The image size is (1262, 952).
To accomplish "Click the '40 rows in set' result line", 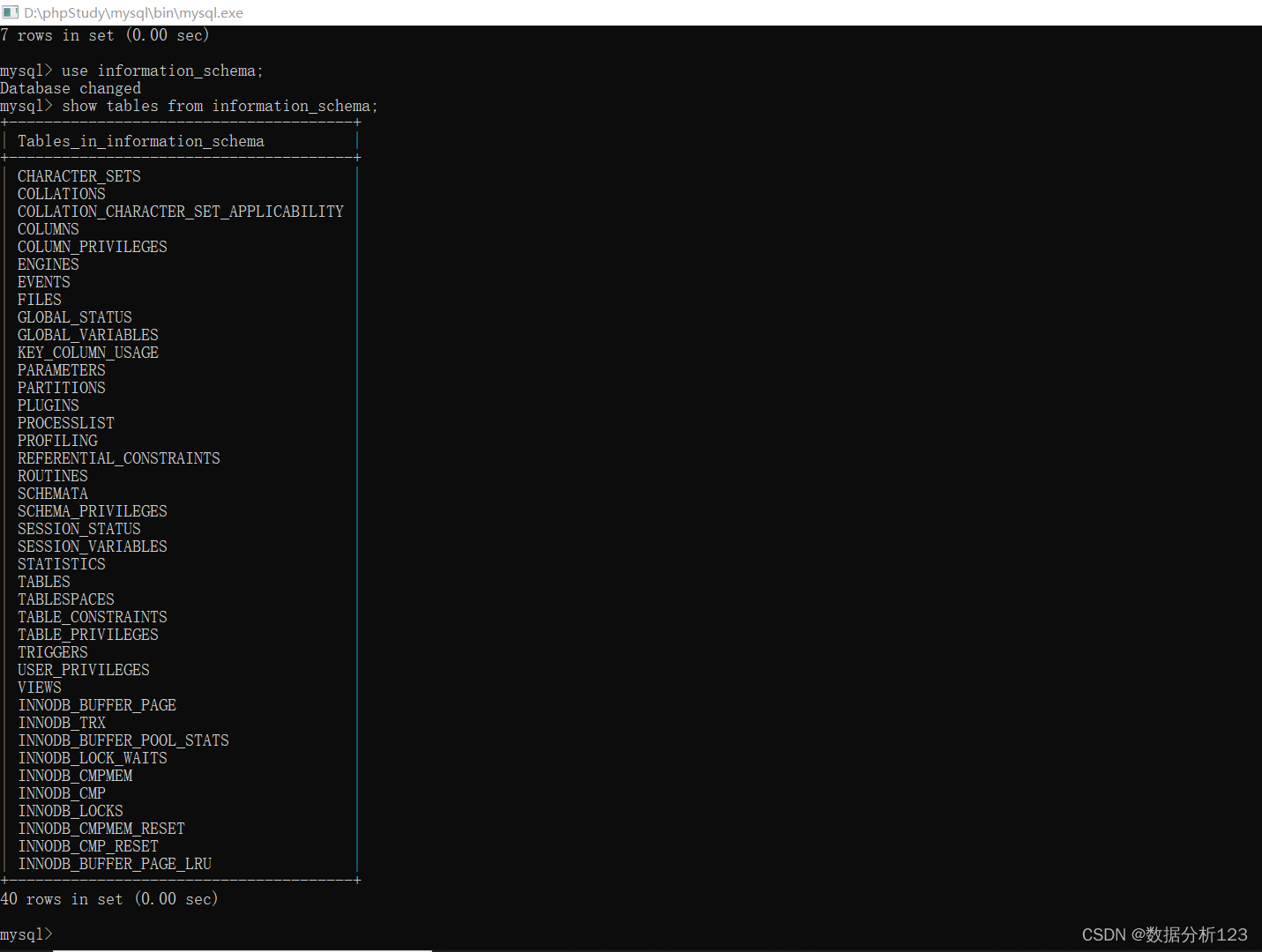I will tap(109, 899).
